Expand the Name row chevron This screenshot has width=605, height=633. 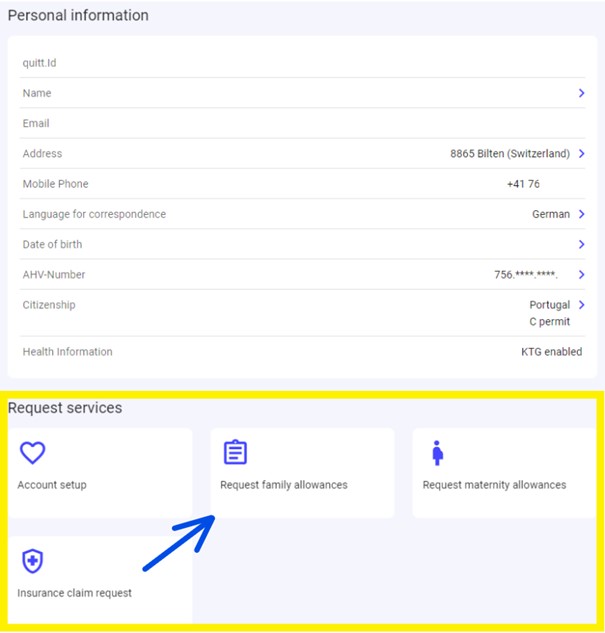(581, 93)
